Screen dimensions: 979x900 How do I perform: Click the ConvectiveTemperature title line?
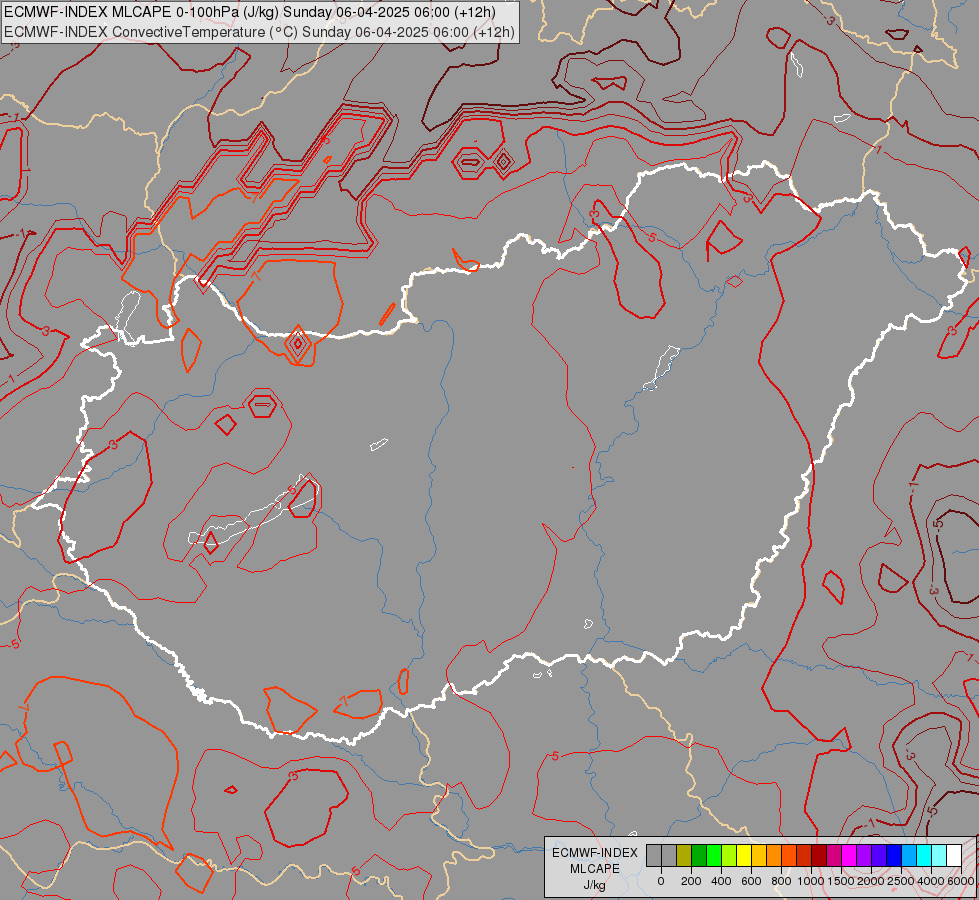tap(259, 32)
